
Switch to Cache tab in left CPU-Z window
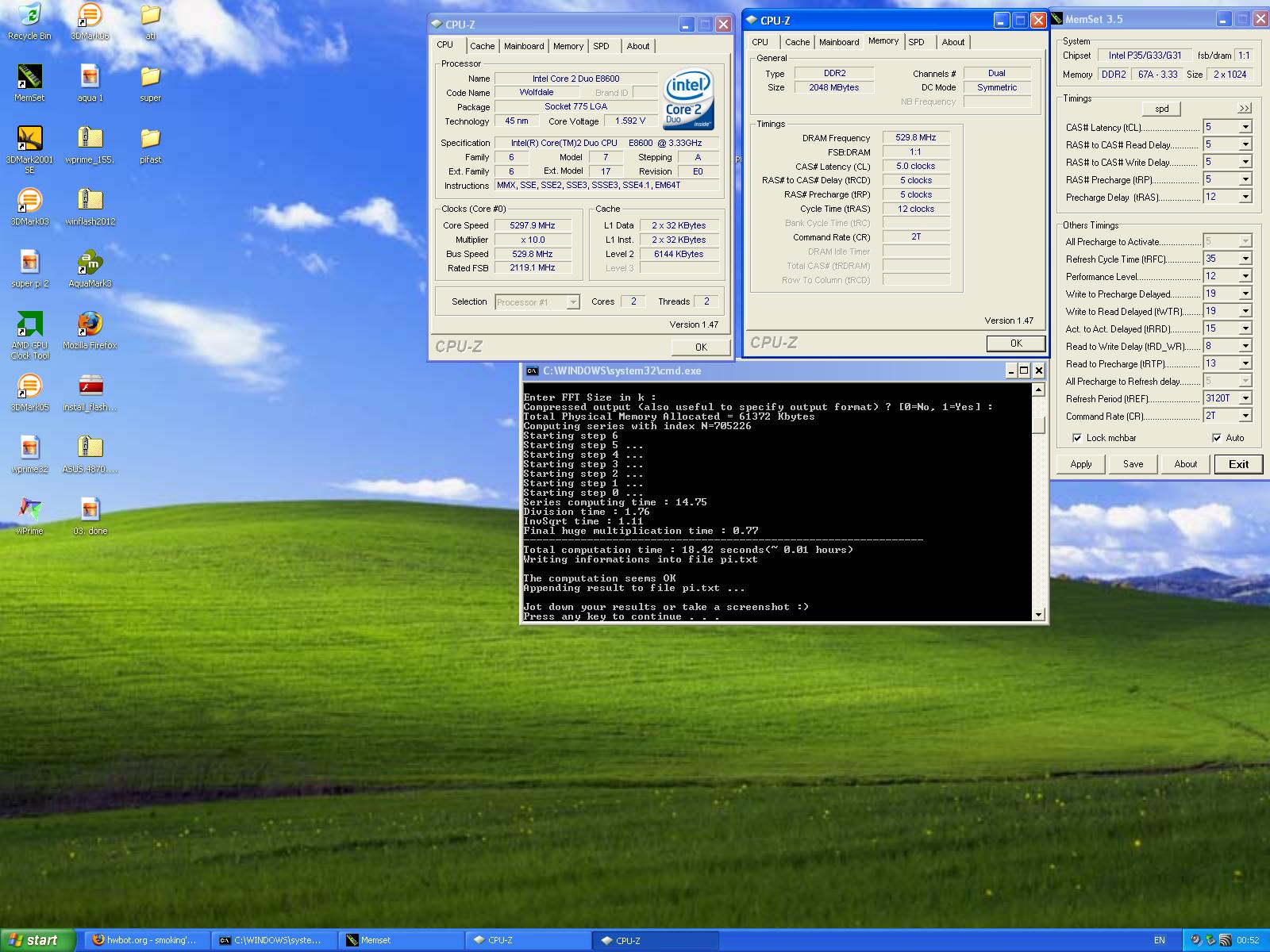click(x=482, y=46)
